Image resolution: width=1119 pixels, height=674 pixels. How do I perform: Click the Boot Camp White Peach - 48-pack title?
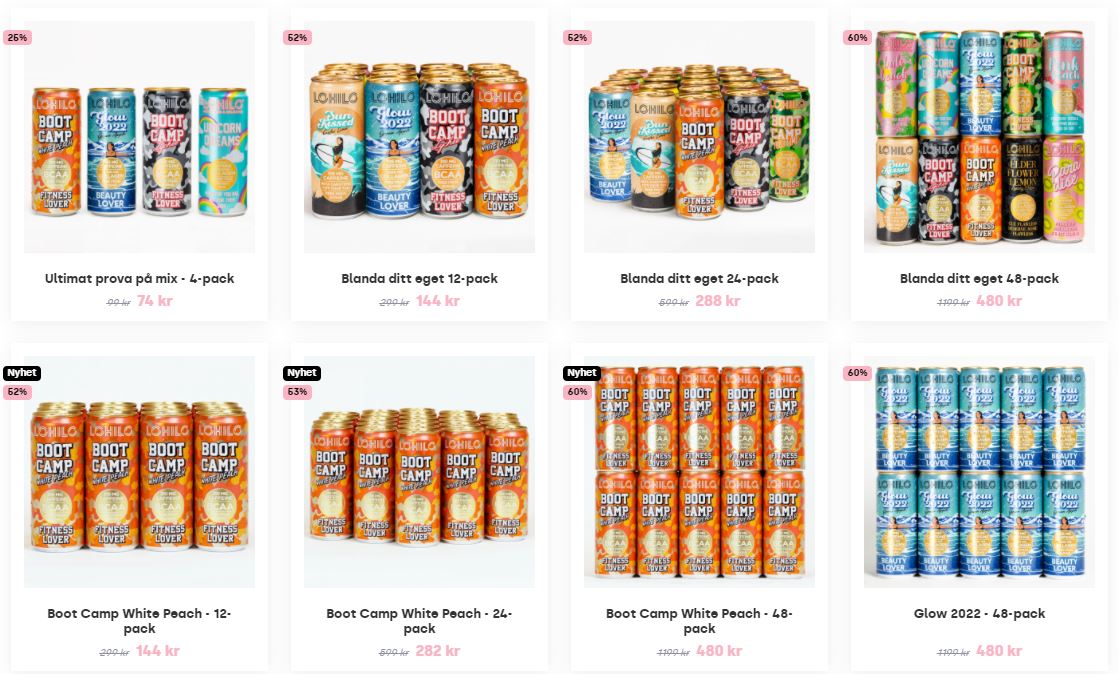(699, 620)
